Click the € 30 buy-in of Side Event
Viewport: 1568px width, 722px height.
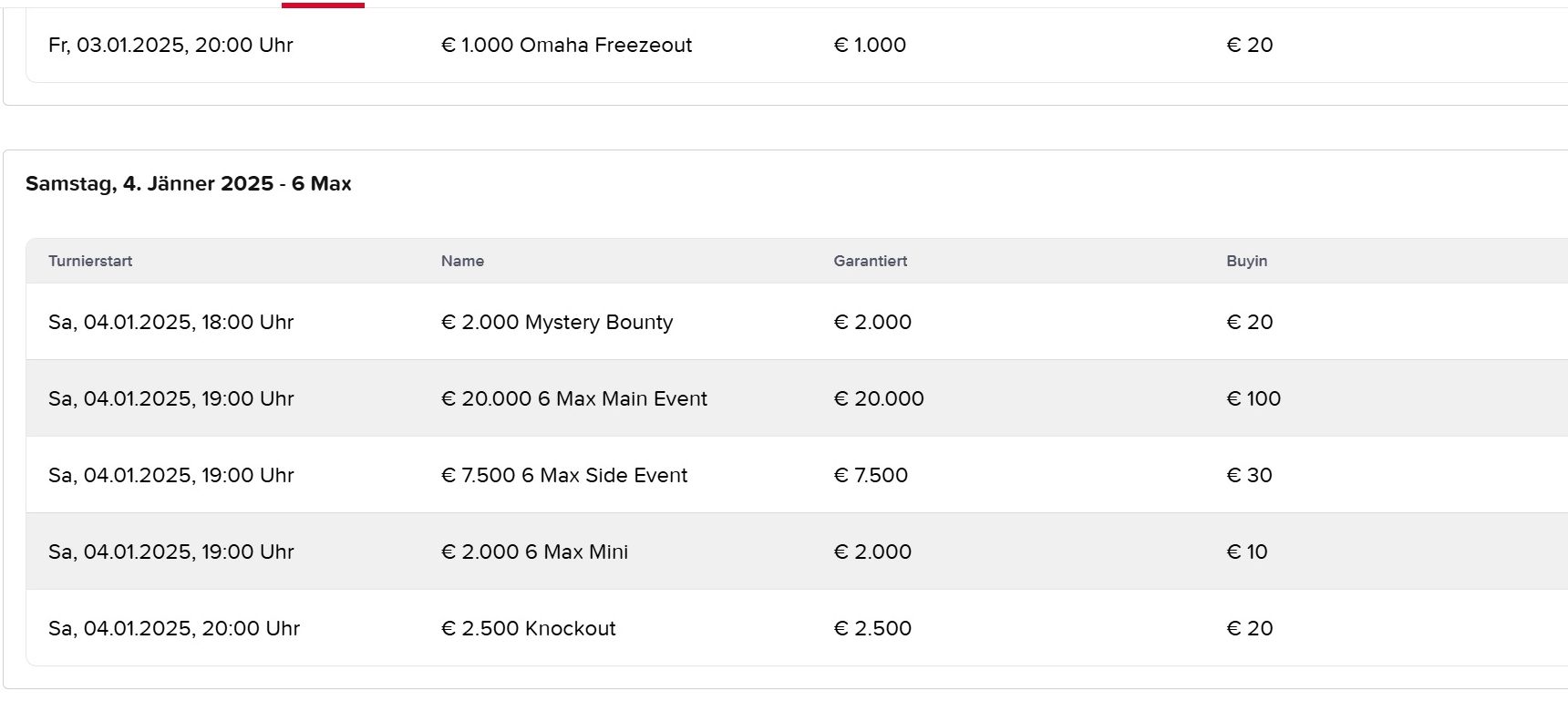pyautogui.click(x=1249, y=475)
